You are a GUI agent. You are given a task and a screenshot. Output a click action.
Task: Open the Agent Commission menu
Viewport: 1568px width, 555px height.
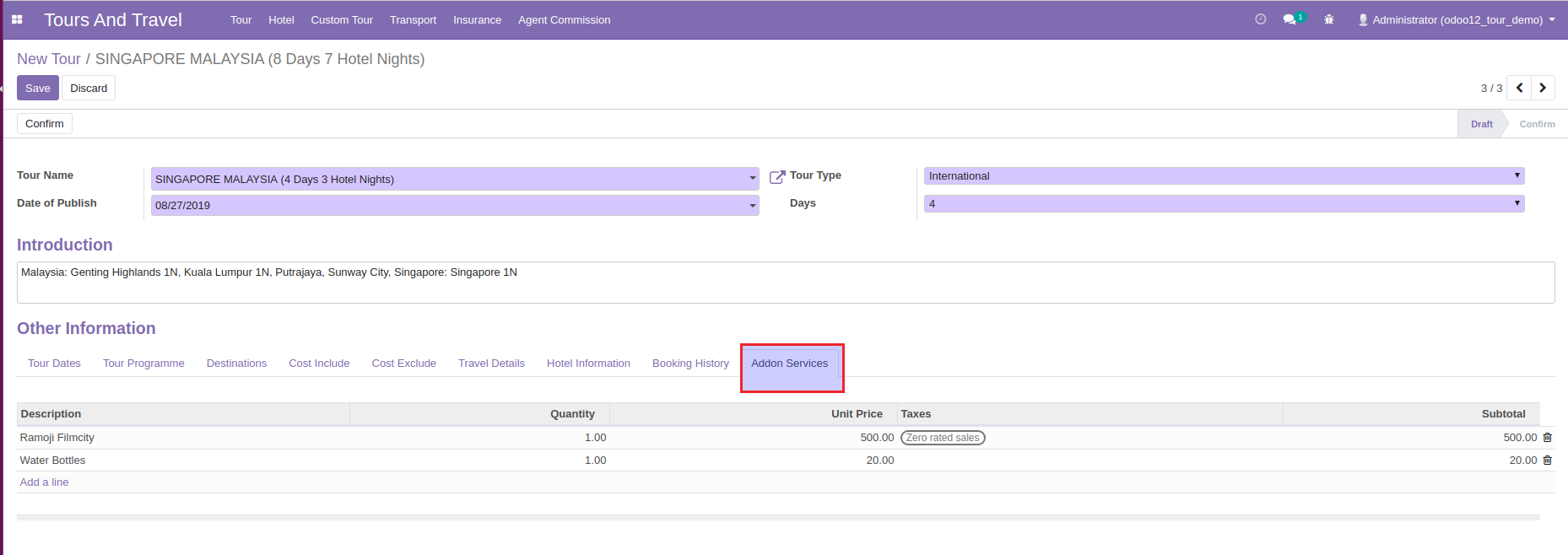[x=564, y=19]
